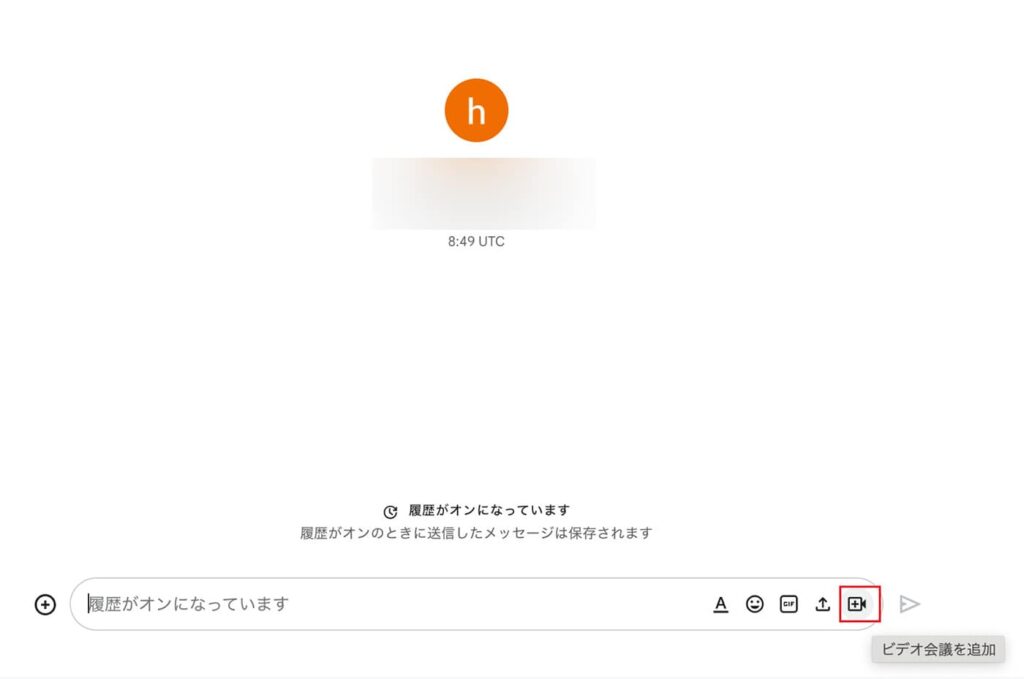
Task: Click the red-outlined video meeting button
Action: click(x=859, y=604)
